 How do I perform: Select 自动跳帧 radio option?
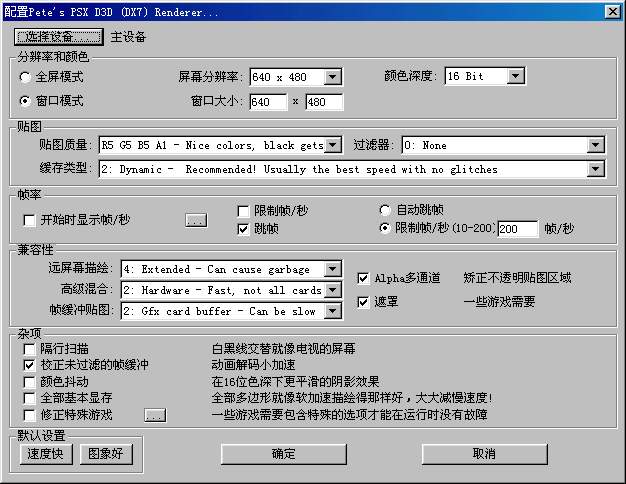pos(385,211)
